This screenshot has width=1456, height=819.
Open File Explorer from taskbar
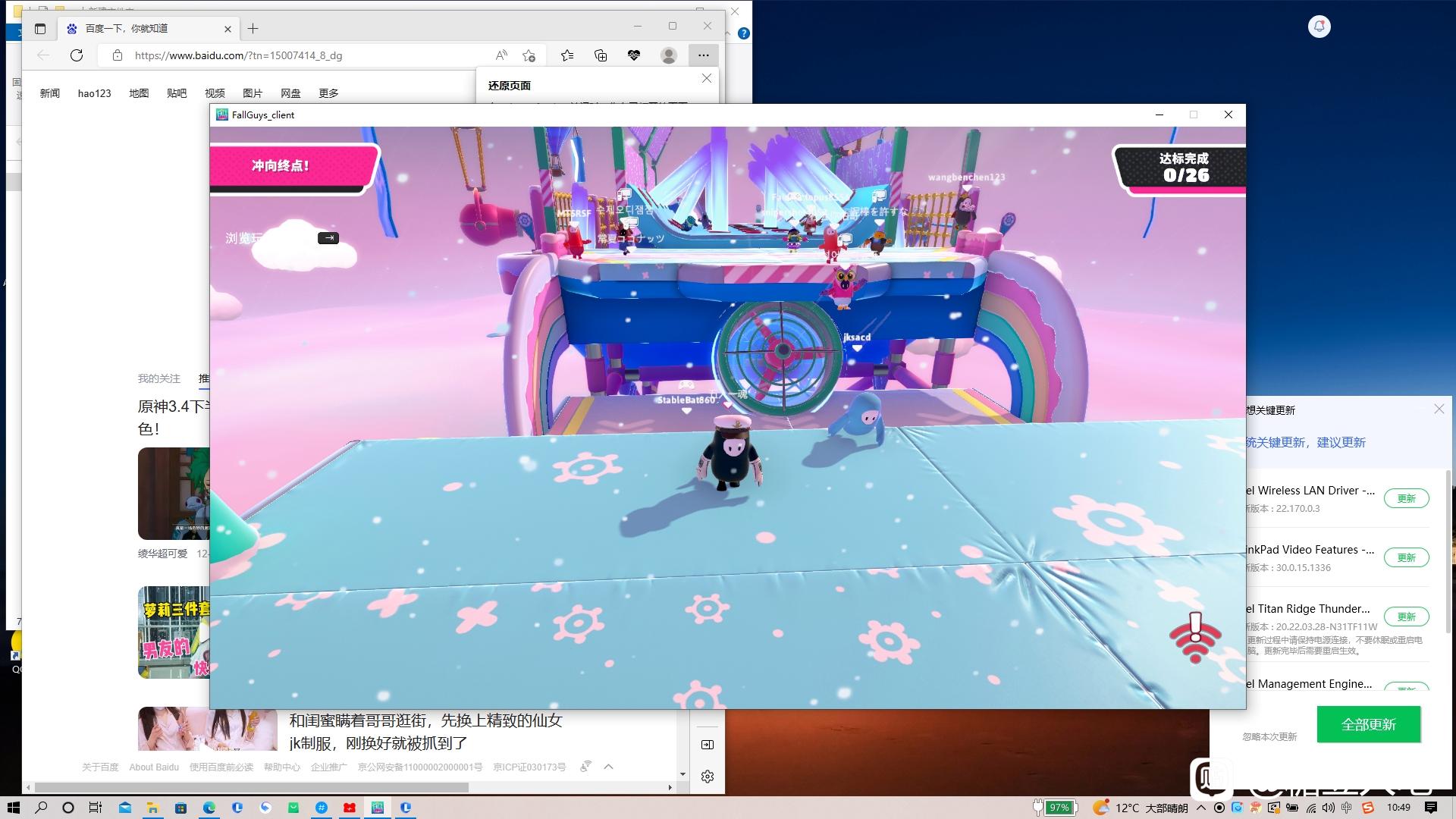tap(152, 808)
